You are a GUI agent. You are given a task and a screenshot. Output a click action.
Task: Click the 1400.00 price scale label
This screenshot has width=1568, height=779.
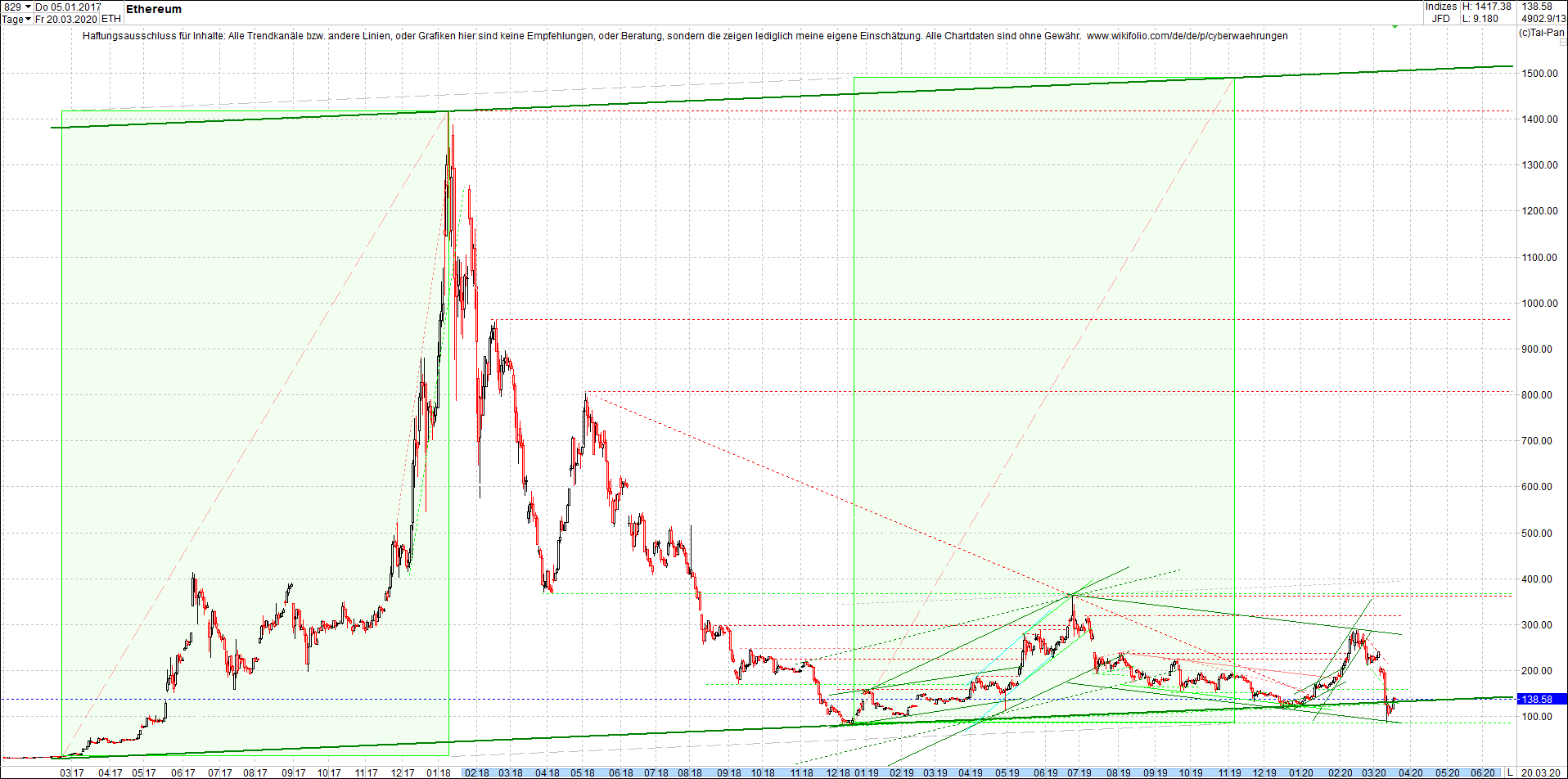click(x=1539, y=119)
